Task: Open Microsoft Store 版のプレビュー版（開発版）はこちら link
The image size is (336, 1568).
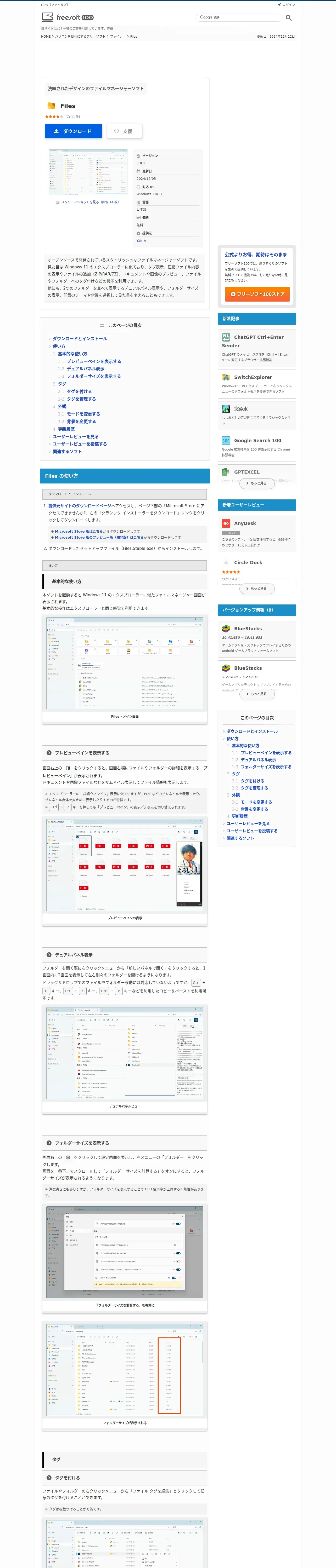Action: (99, 538)
